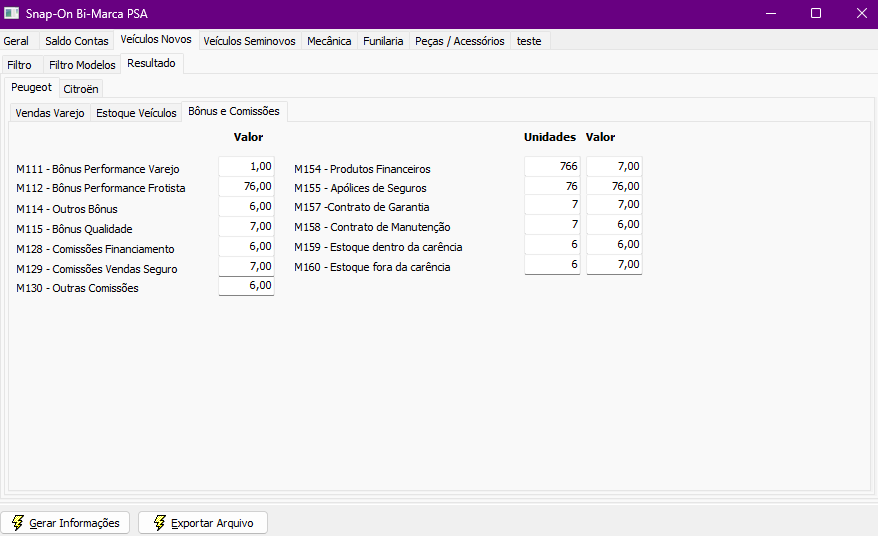Select the M155 Apólices de Seguros value field
878x536 pixels.
614,186
